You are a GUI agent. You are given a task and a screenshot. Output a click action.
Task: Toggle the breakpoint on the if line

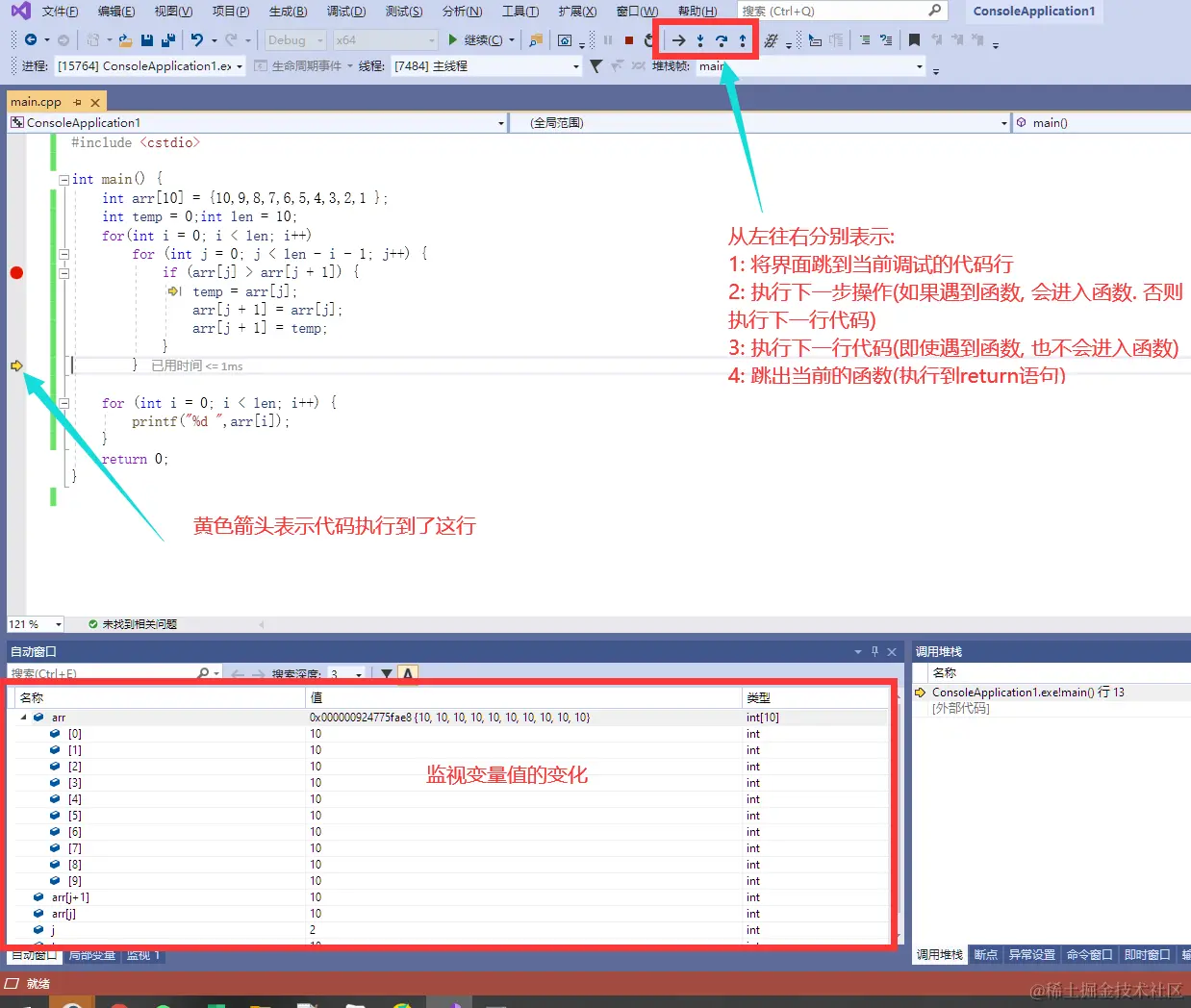[16, 273]
